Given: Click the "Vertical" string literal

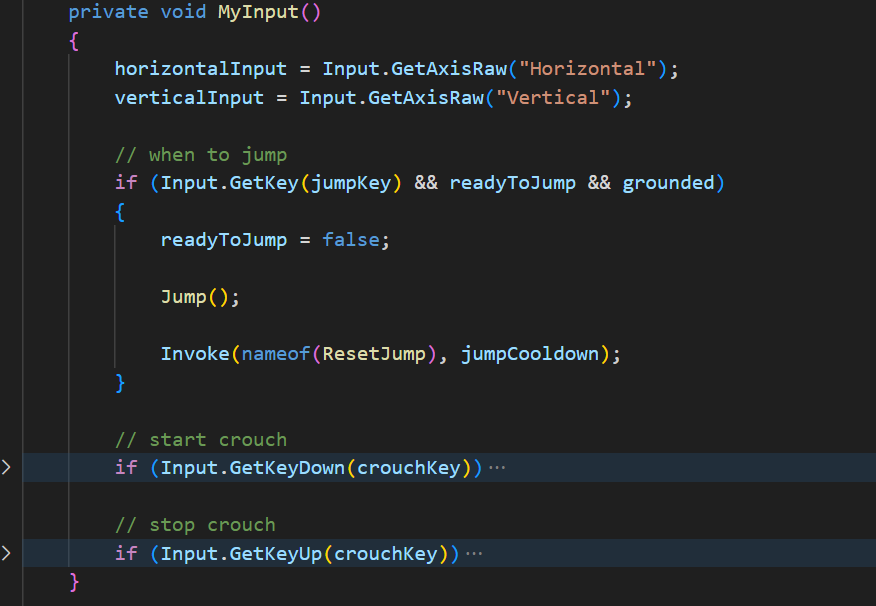Looking at the screenshot, I should pyautogui.click(x=551, y=97).
